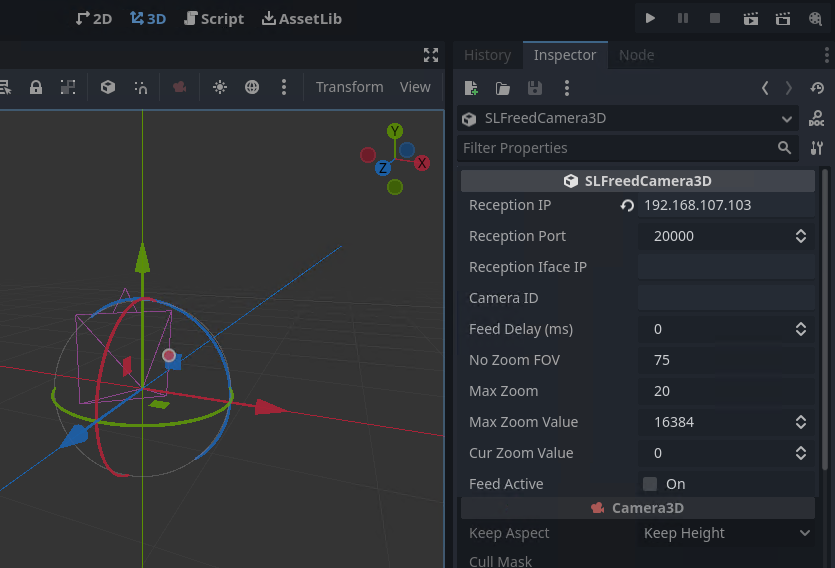Switch to the 2D workspace
Image resolution: width=835 pixels, height=568 pixels.
94,19
